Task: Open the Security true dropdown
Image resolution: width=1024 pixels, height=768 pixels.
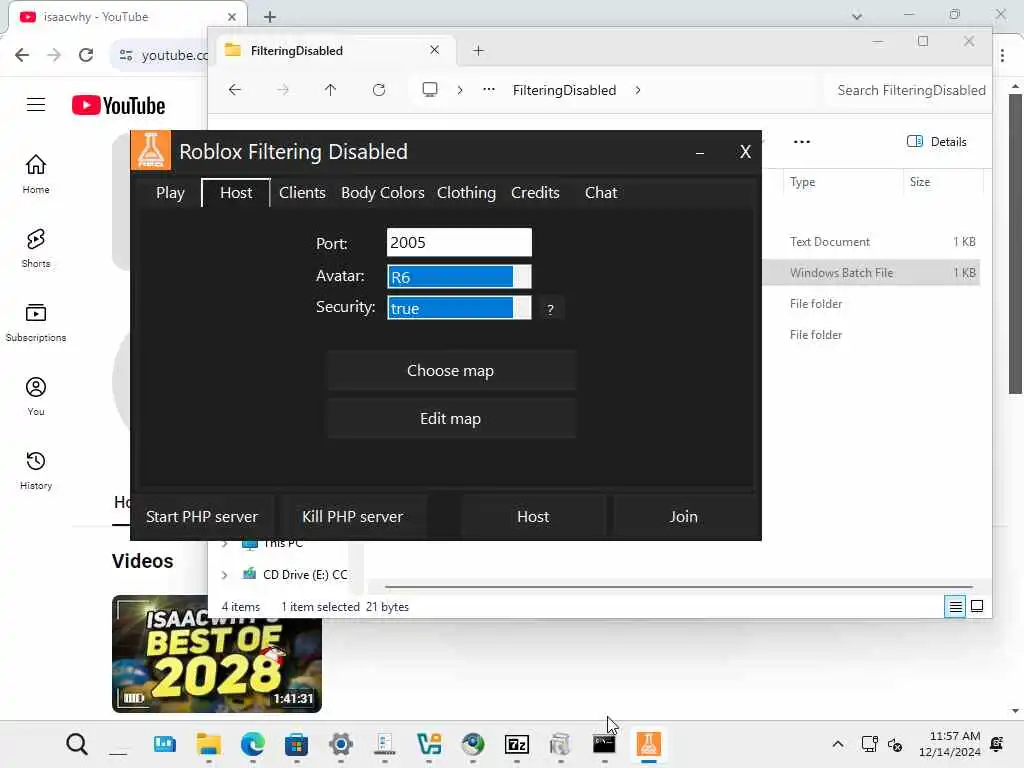Action: click(x=459, y=308)
